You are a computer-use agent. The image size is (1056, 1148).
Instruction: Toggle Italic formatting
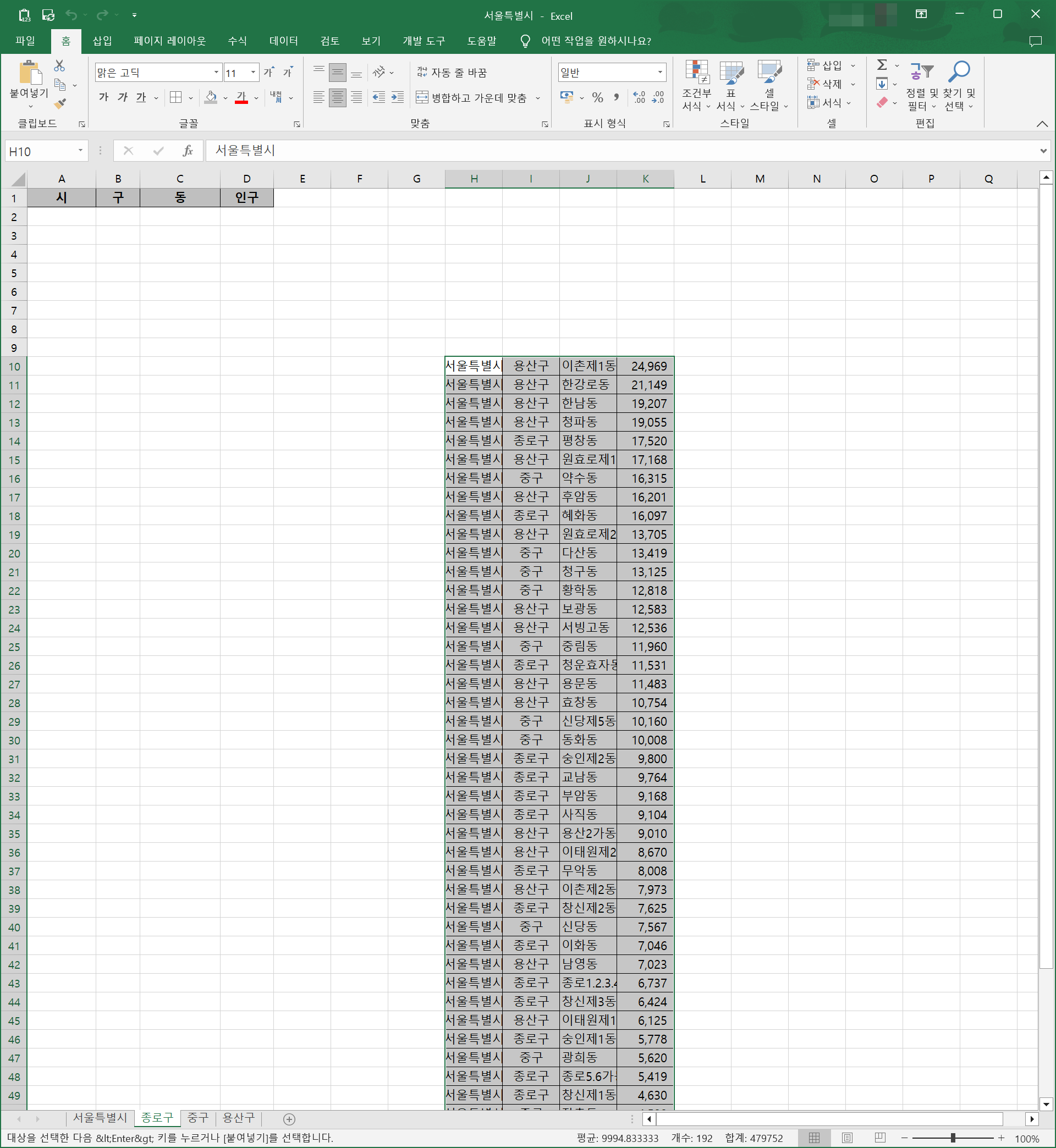coord(122,98)
